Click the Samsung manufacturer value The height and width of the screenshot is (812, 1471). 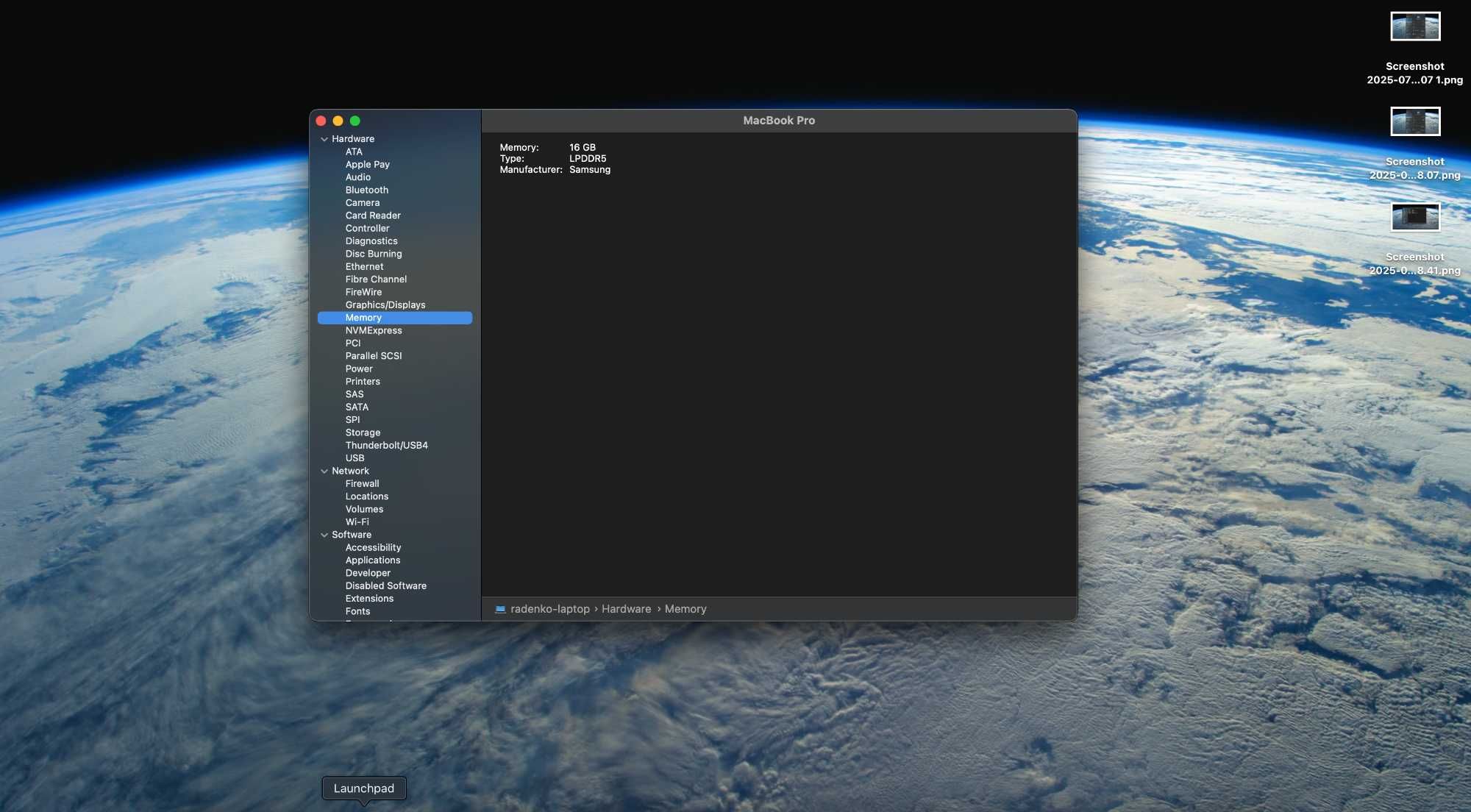pyautogui.click(x=590, y=170)
